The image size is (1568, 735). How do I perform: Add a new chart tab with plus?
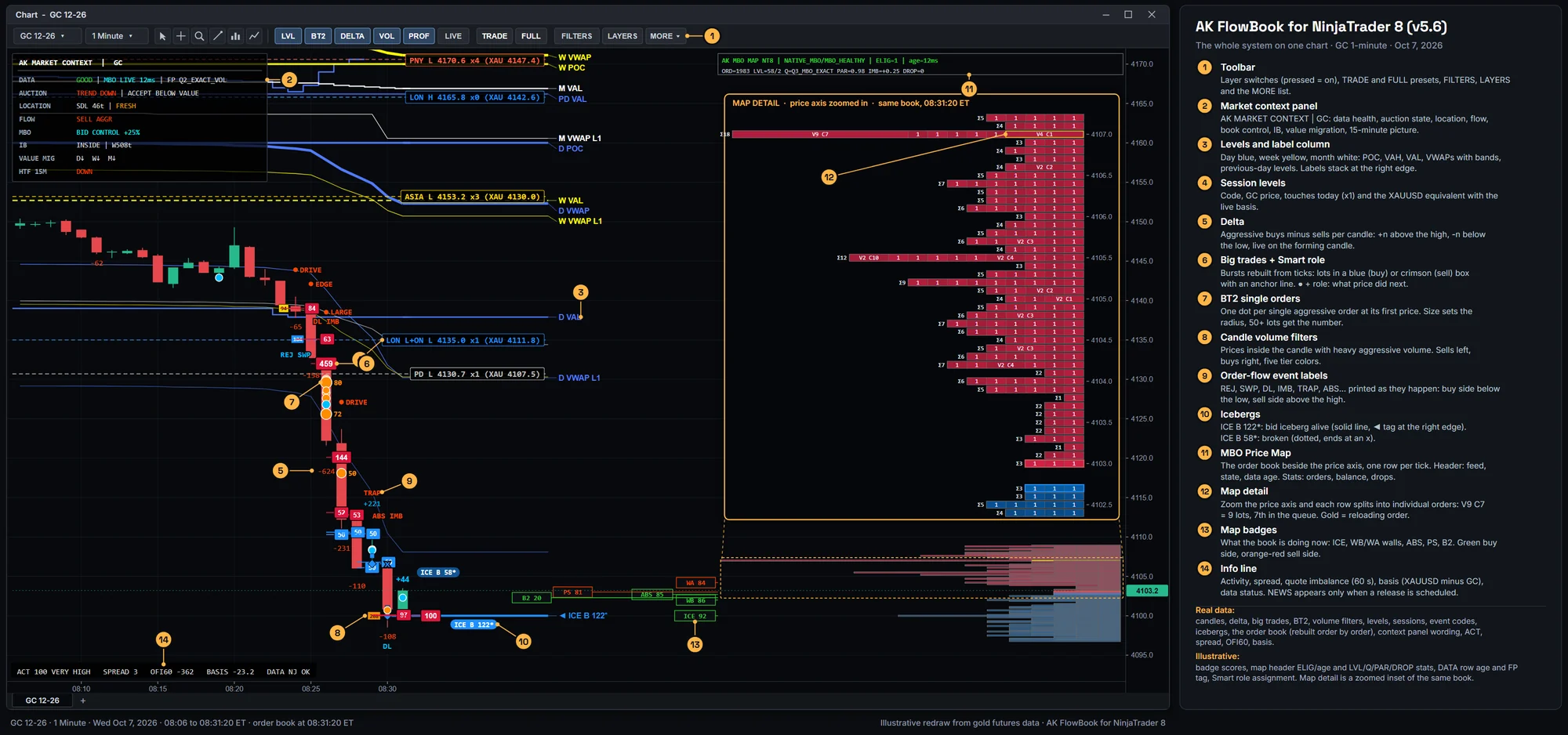[x=83, y=701]
